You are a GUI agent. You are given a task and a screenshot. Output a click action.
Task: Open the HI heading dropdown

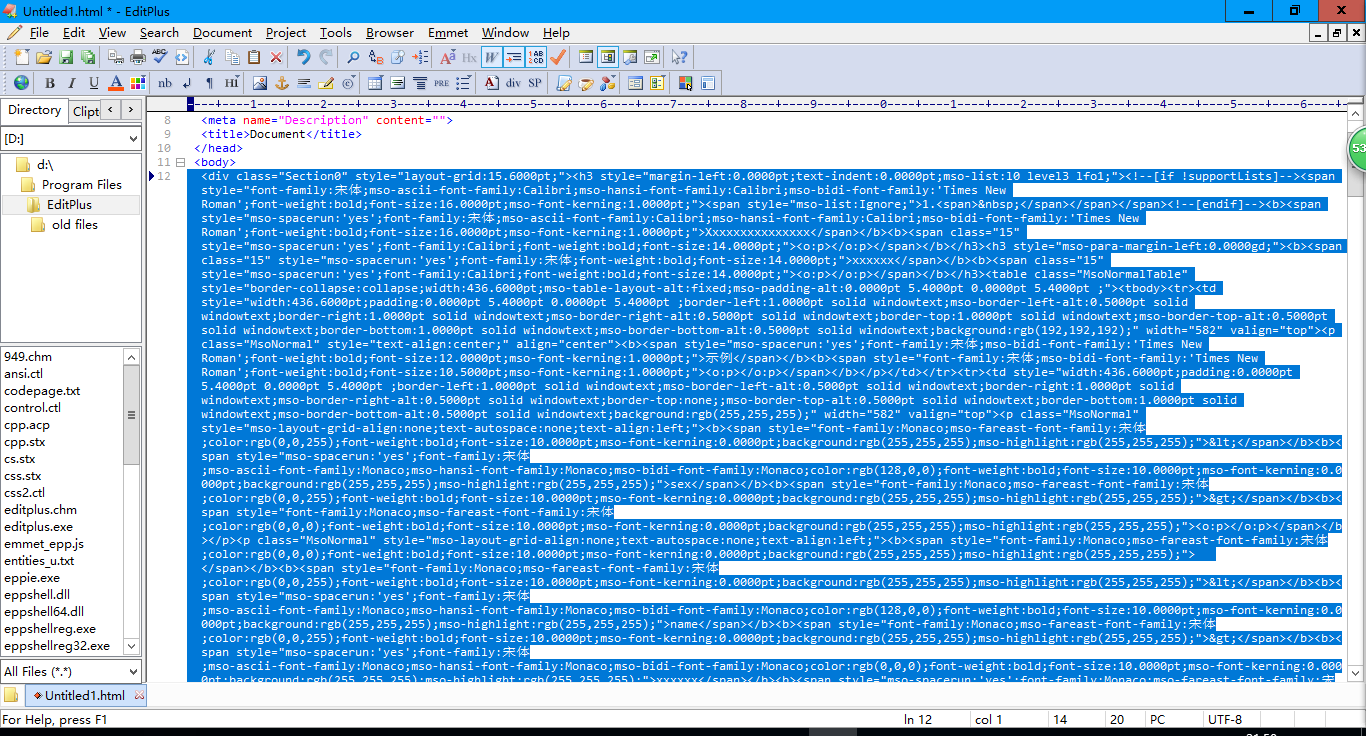point(232,83)
